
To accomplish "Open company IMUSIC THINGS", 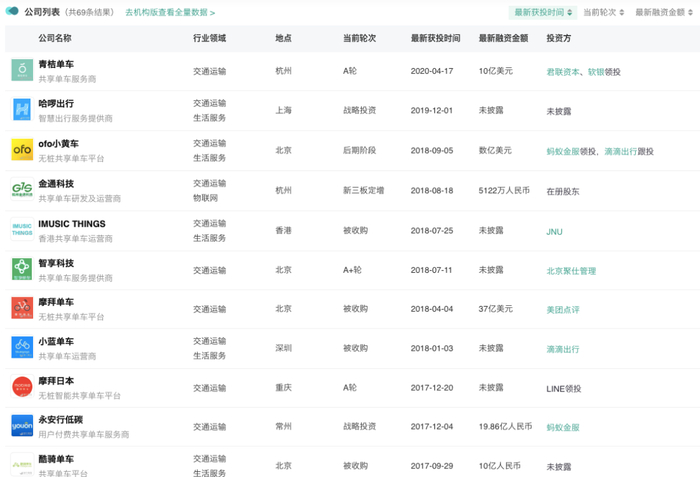I will point(72,224).
